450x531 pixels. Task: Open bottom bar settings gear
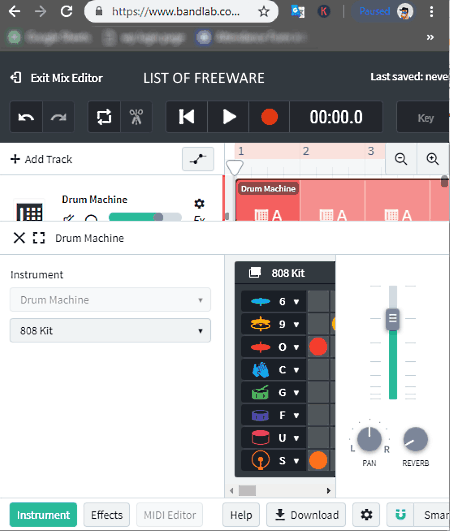tap(366, 515)
